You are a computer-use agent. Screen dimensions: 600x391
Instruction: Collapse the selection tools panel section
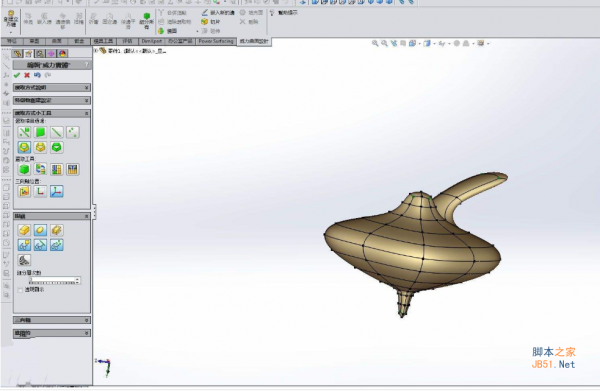52,113
